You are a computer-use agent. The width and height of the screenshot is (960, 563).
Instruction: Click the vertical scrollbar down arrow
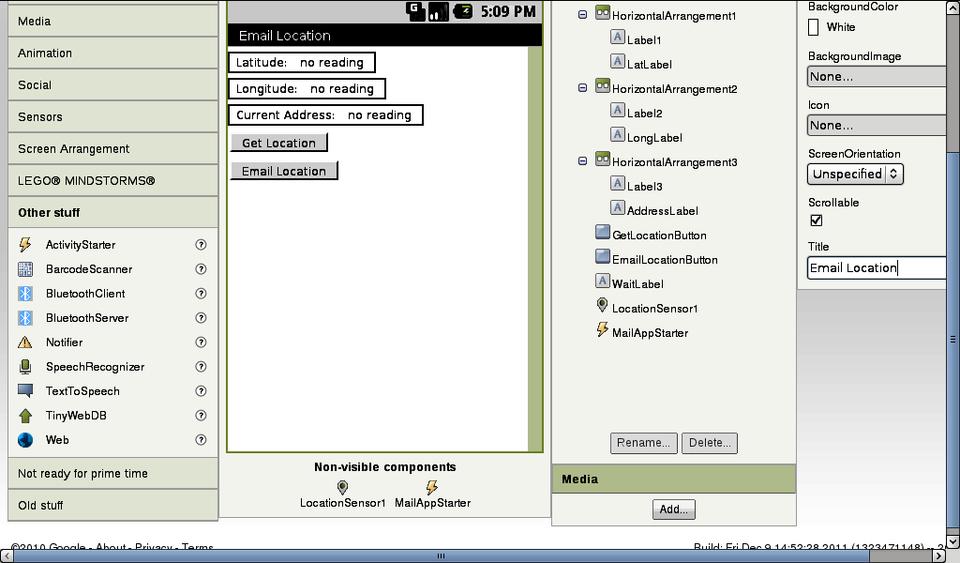[953, 542]
